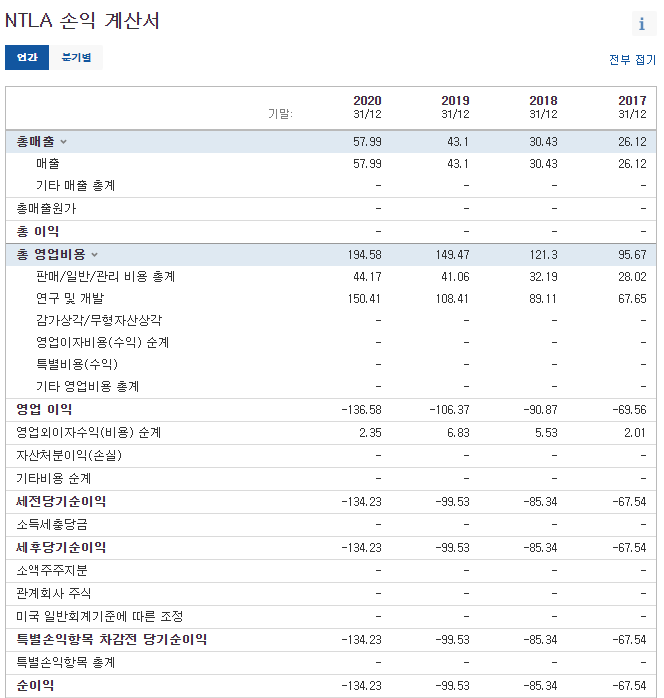The width and height of the screenshot is (664, 698).
Task: Click the 자산처분이익(손실) row label
Action: (x=69, y=455)
